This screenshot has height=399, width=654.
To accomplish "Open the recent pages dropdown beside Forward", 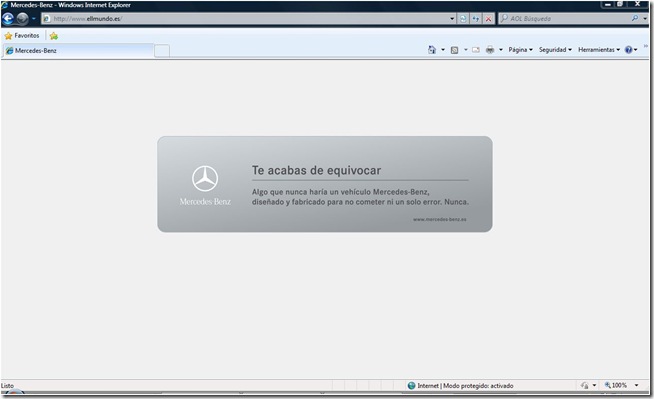I will (34, 19).
